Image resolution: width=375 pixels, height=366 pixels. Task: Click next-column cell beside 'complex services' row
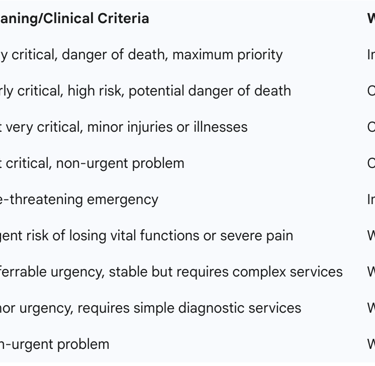pyautogui.click(x=371, y=272)
